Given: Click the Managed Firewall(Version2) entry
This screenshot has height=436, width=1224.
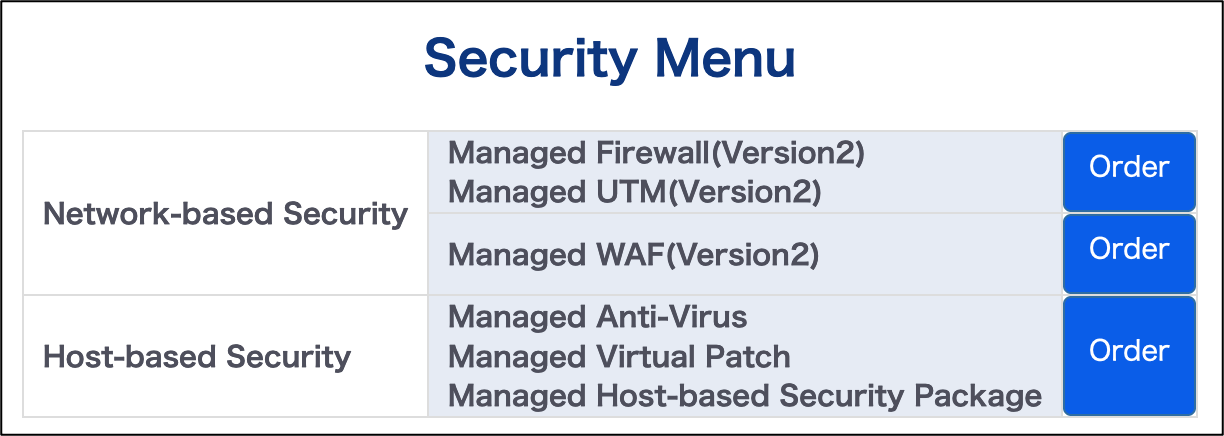Looking at the screenshot, I should coord(656,153).
